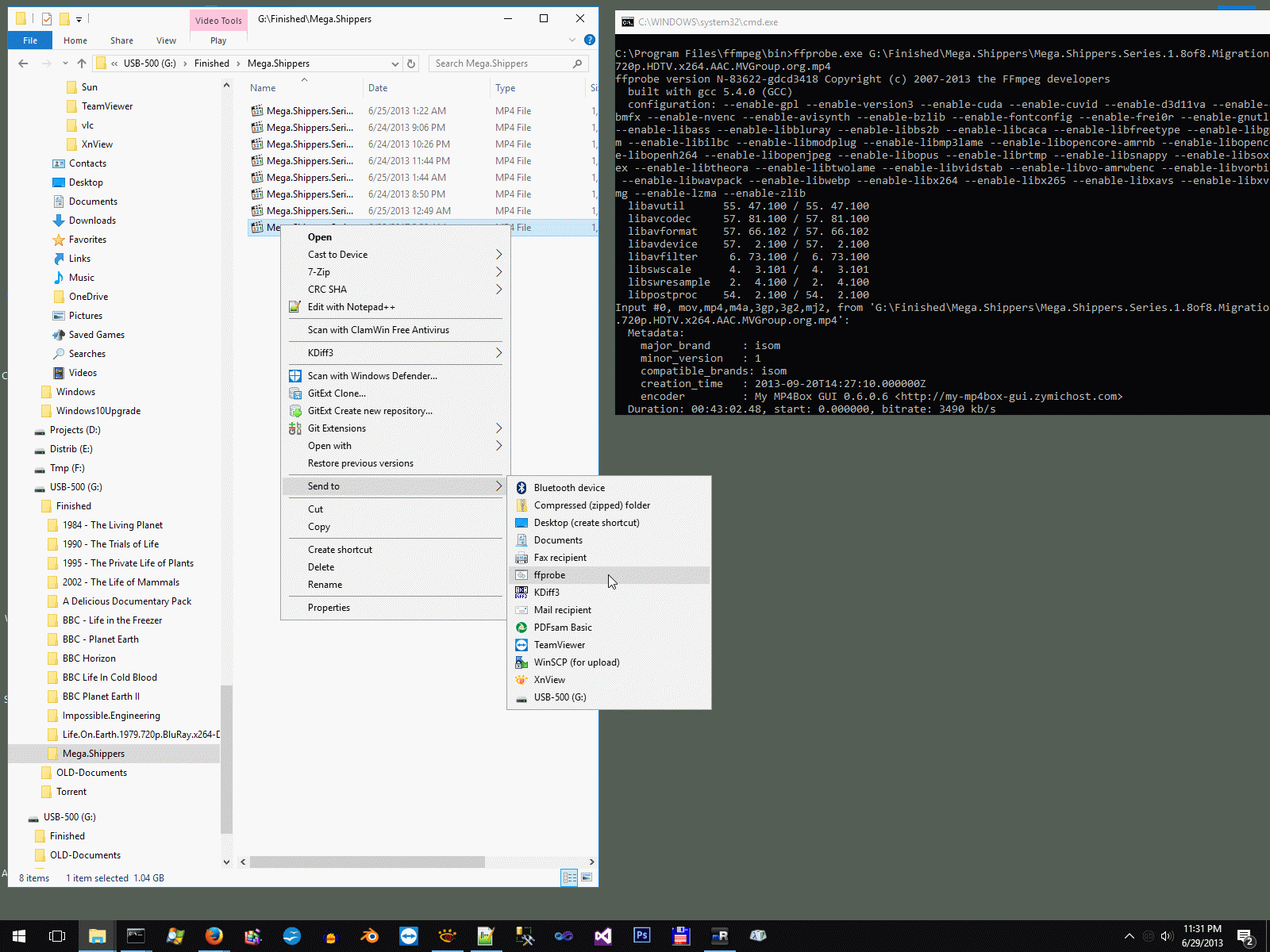This screenshot has height=952, width=1270.
Task: Click the Properties icon in quick access toolbar
Action: click(47, 19)
